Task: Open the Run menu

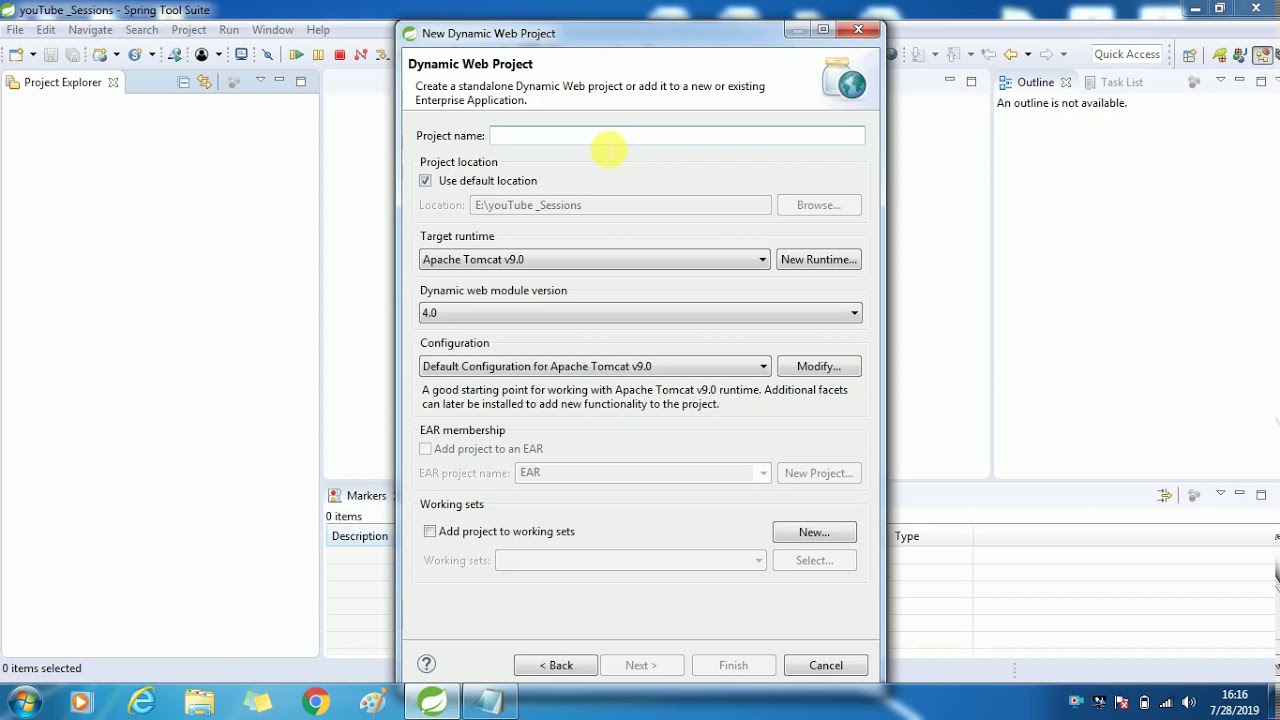Action: pyautogui.click(x=229, y=30)
